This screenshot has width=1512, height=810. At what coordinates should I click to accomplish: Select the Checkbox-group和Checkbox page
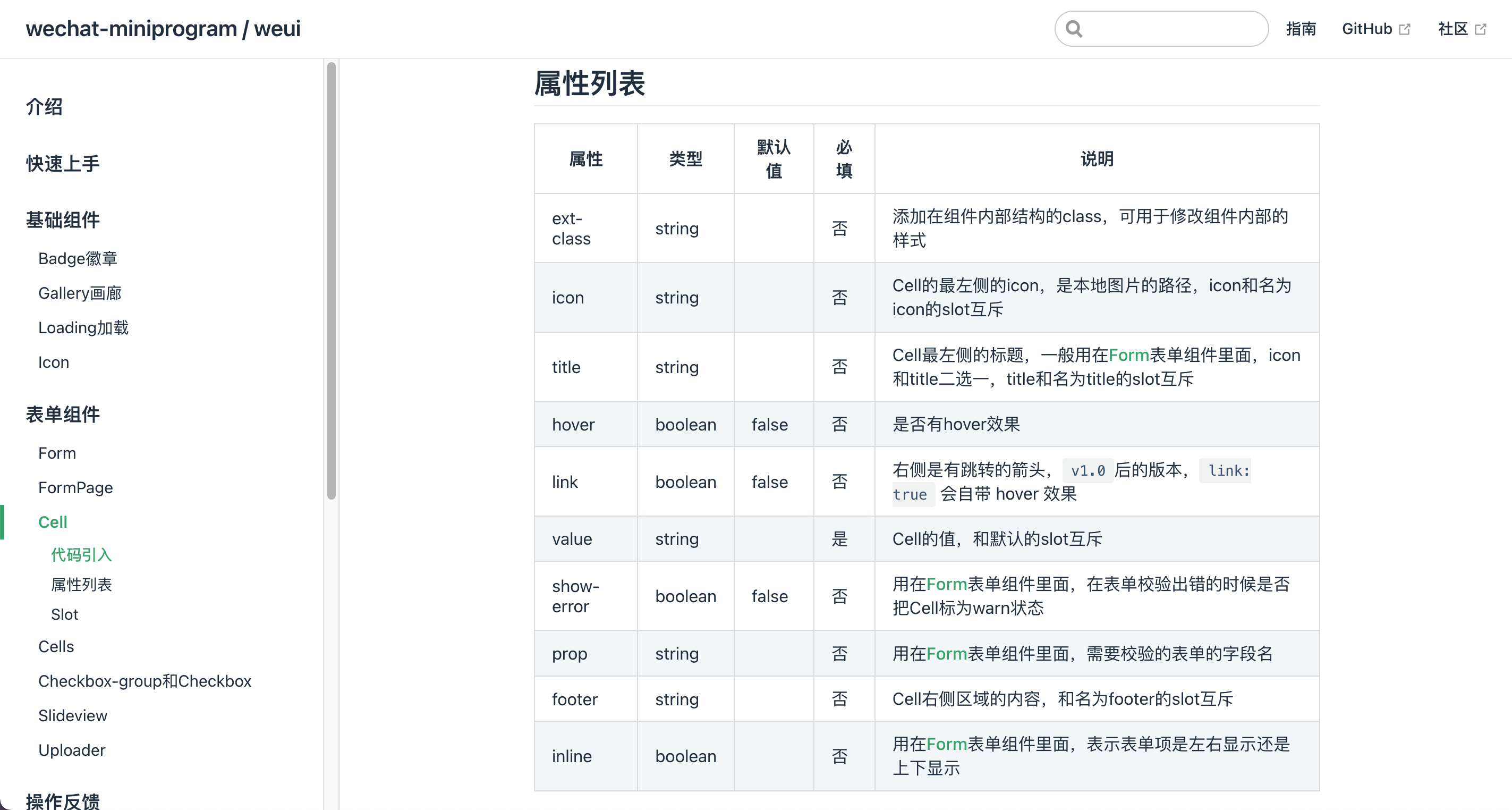click(x=145, y=681)
